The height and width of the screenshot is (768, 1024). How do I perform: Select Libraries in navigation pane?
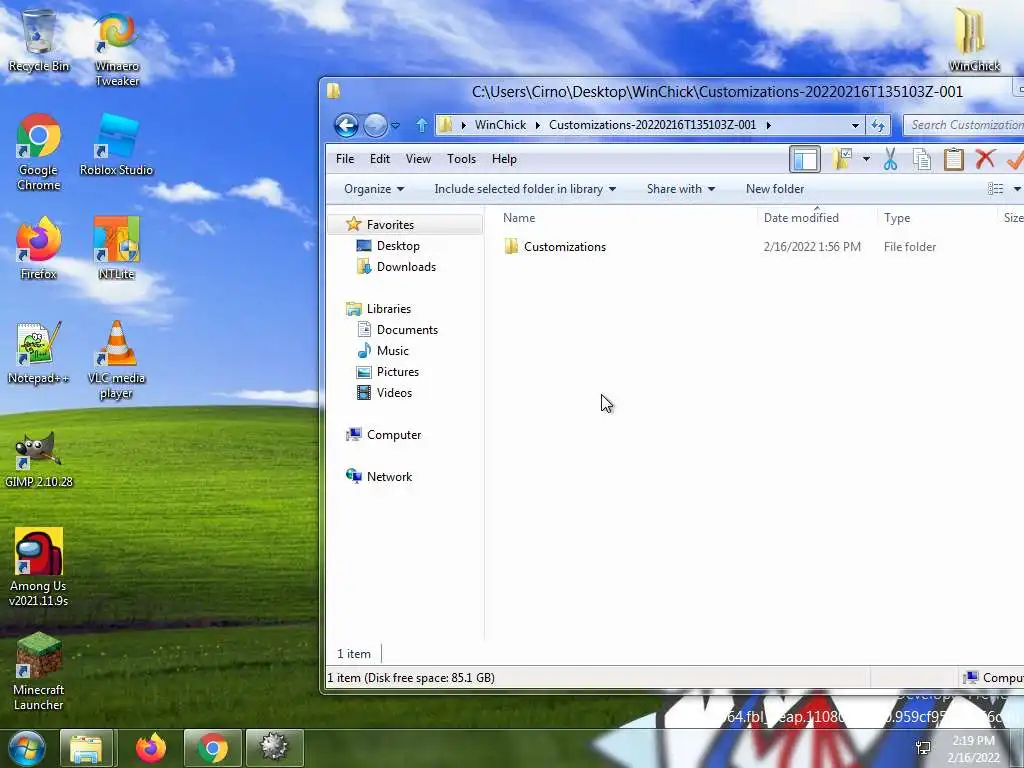[x=389, y=309]
